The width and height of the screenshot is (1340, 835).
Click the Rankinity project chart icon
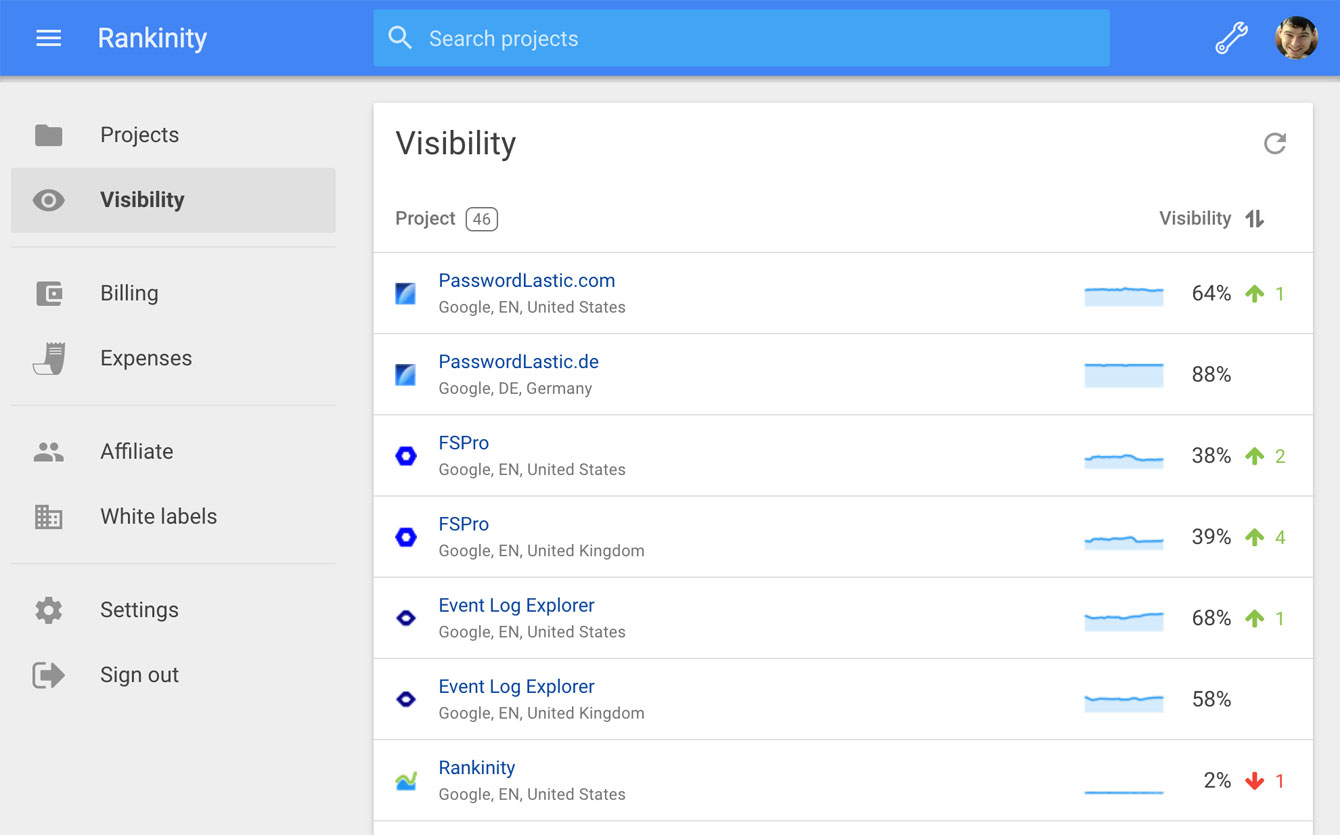point(406,781)
